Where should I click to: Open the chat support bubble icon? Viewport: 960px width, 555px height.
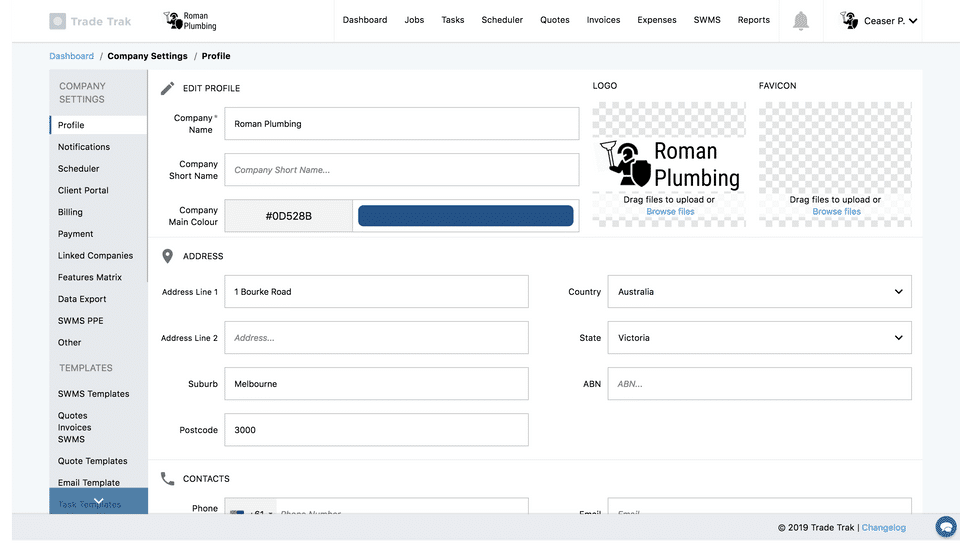click(946, 527)
